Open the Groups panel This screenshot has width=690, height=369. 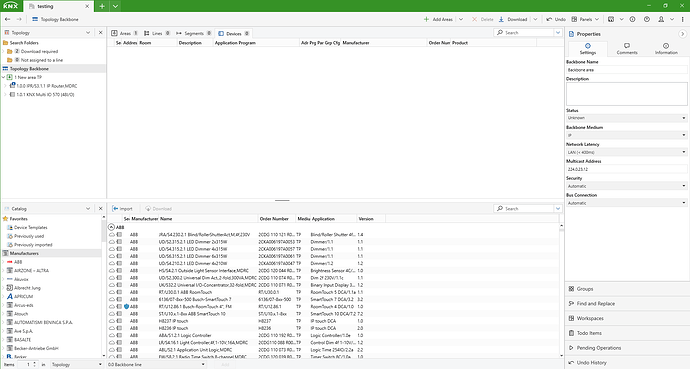pyautogui.click(x=627, y=289)
